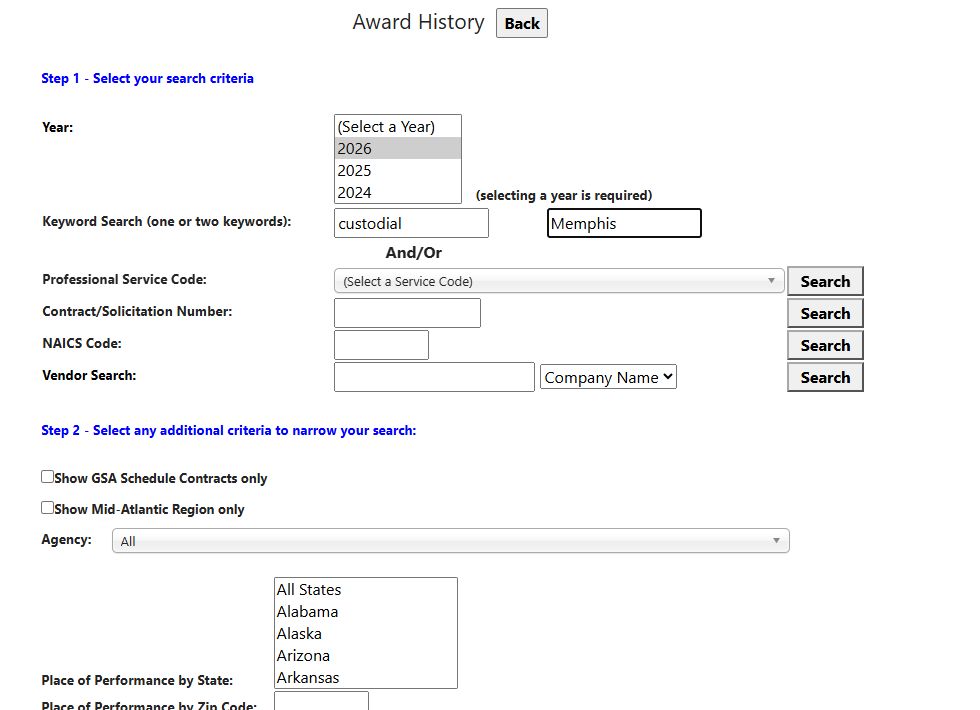980x710 pixels.
Task: Click the Back button beside Award History
Action: click(x=521, y=23)
